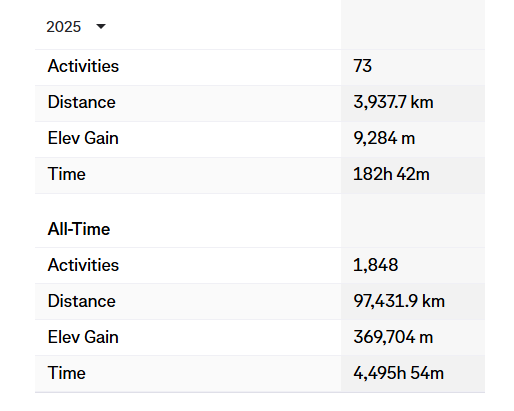The height and width of the screenshot is (411, 514).
Task: Click the 73 activities count
Action: tap(362, 66)
